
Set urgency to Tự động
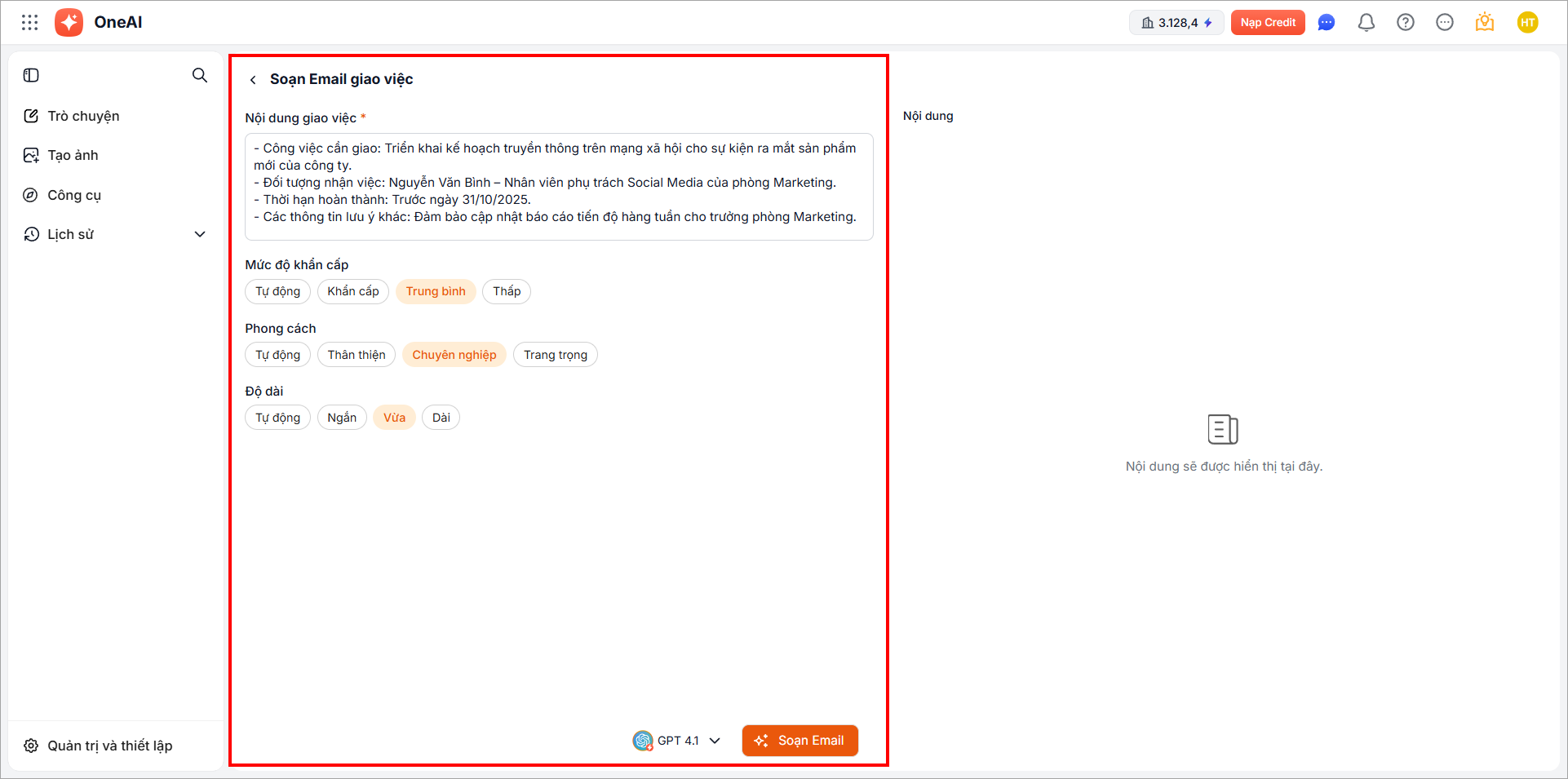277,291
